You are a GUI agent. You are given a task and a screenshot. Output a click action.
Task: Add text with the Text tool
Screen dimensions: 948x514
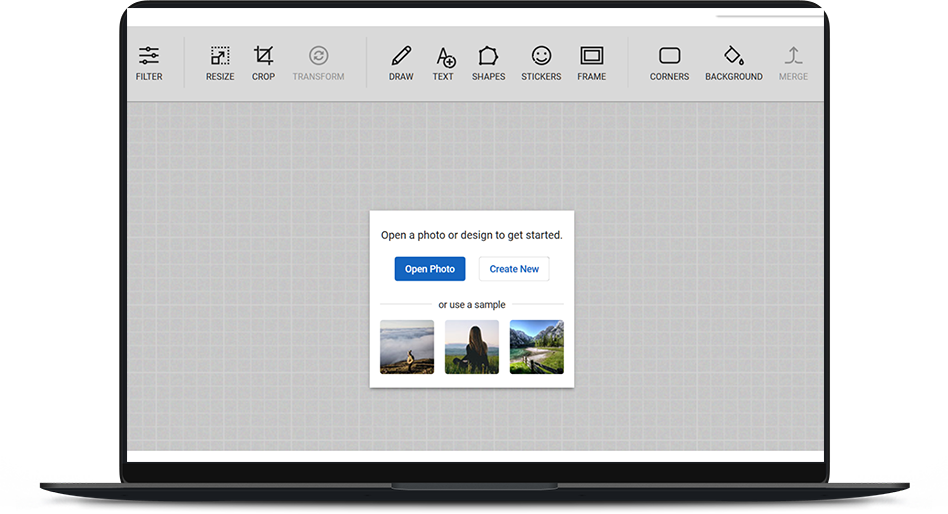443,63
